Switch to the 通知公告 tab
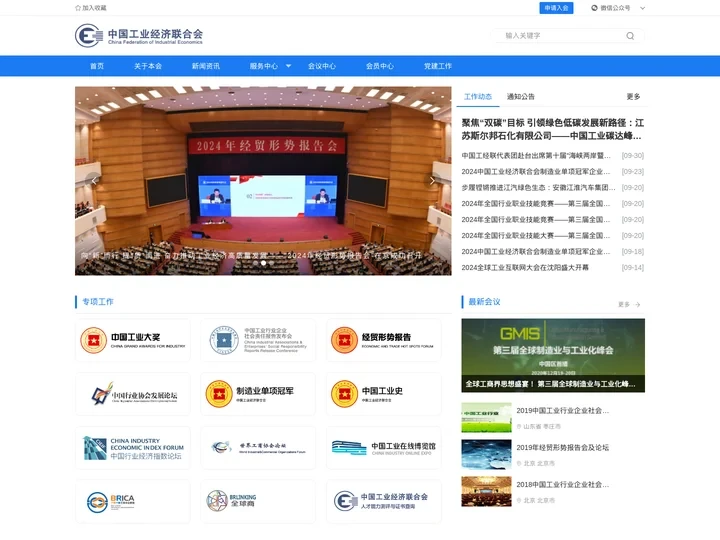Image resolution: width=720 pixels, height=540 pixels. click(521, 96)
